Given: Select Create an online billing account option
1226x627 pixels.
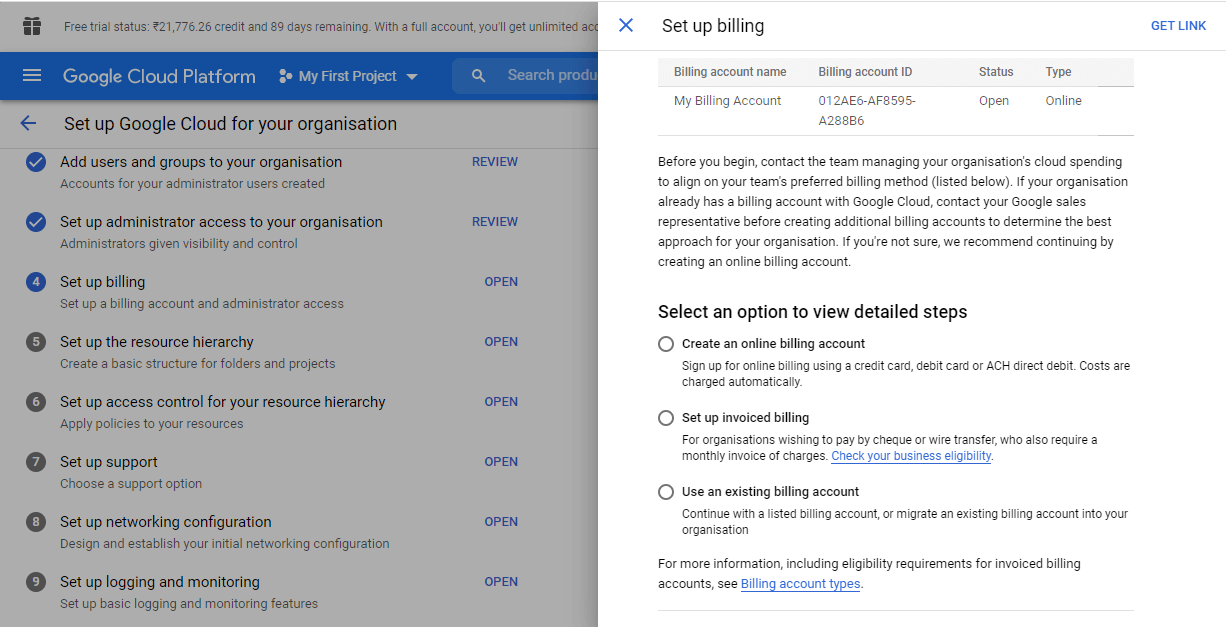Looking at the screenshot, I should click(x=666, y=344).
